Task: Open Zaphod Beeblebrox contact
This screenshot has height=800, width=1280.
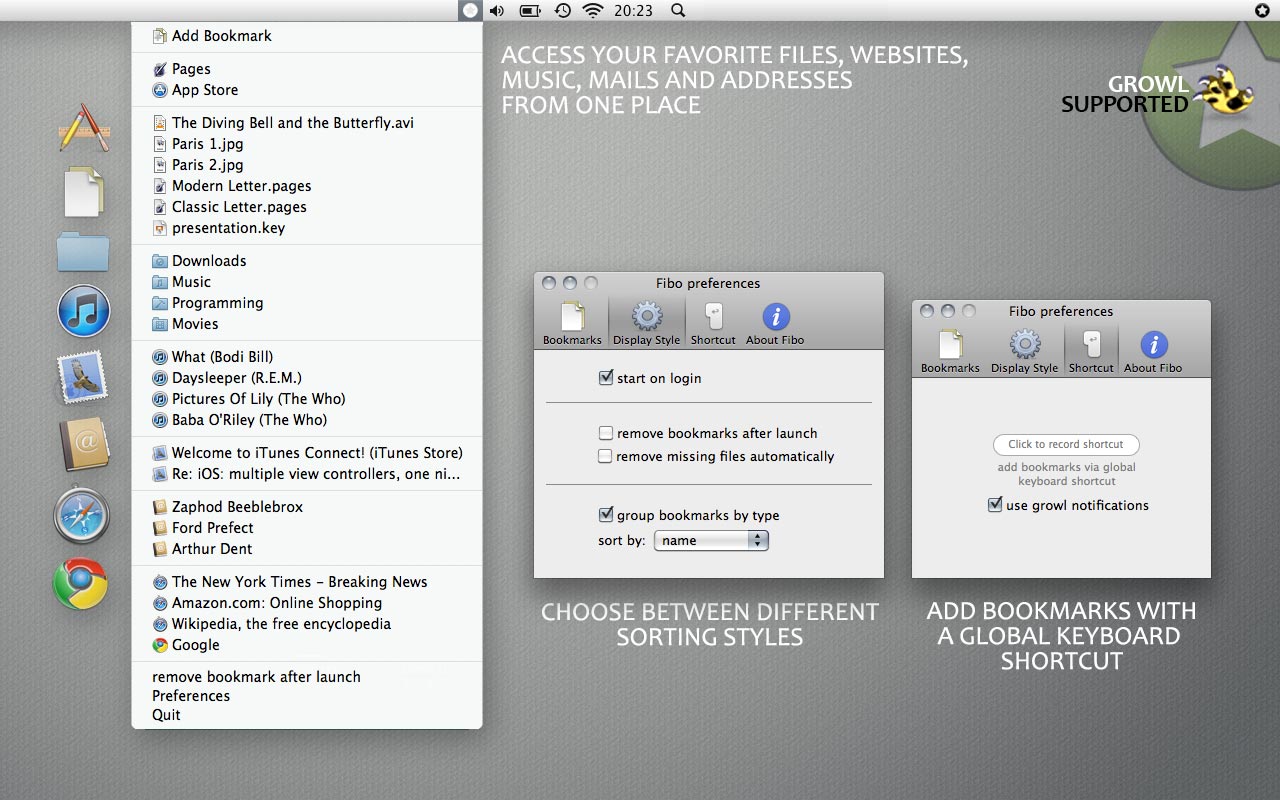Action: (307, 507)
